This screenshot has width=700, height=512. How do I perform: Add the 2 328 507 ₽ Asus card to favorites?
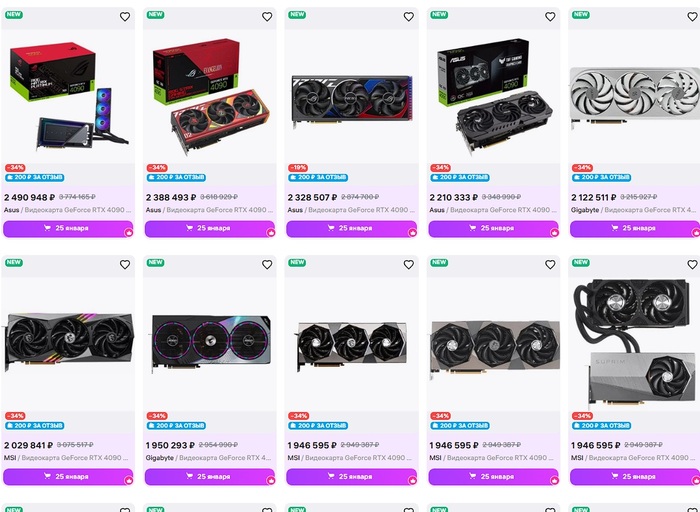(x=408, y=17)
